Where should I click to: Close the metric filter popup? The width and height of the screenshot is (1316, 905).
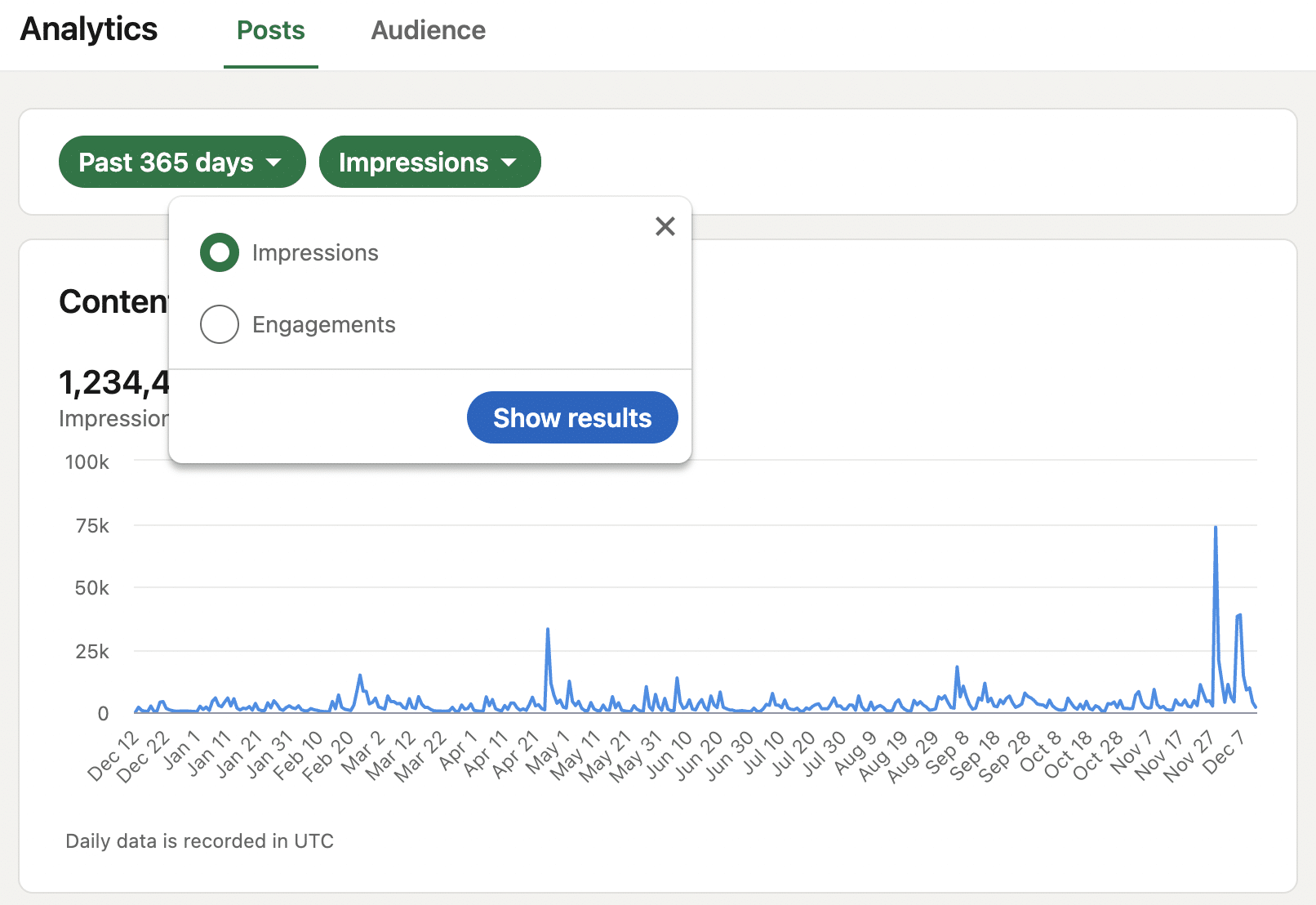pyautogui.click(x=665, y=226)
